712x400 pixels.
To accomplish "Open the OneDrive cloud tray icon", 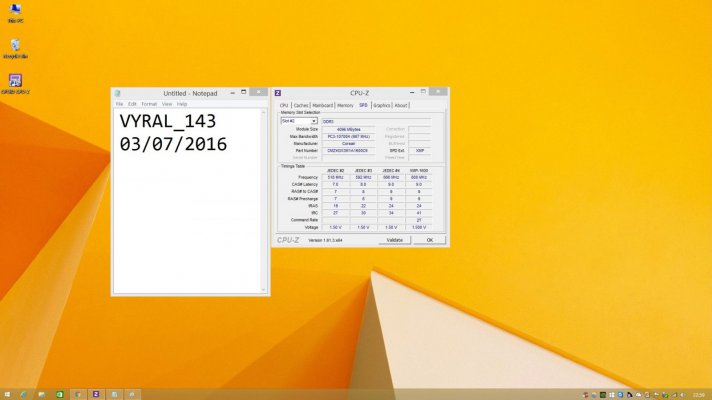I will tap(638, 395).
